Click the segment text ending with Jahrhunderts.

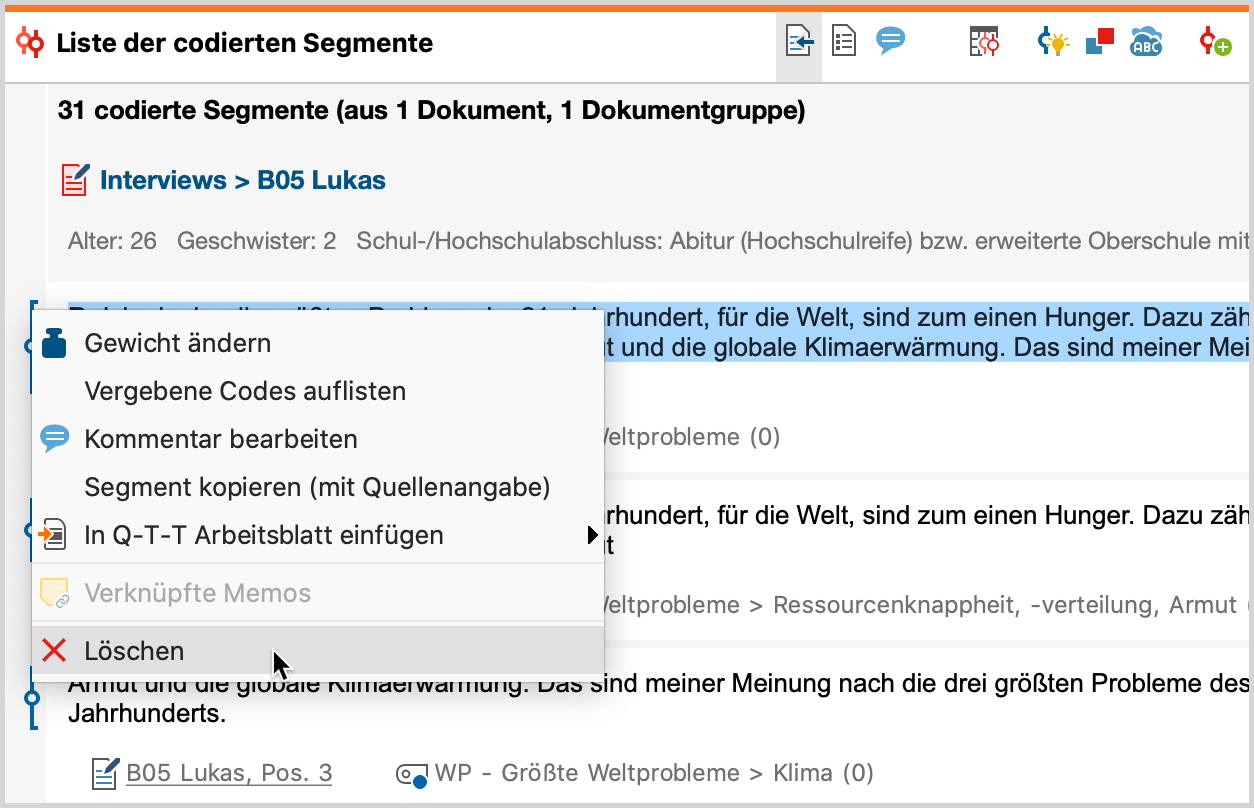(659, 700)
